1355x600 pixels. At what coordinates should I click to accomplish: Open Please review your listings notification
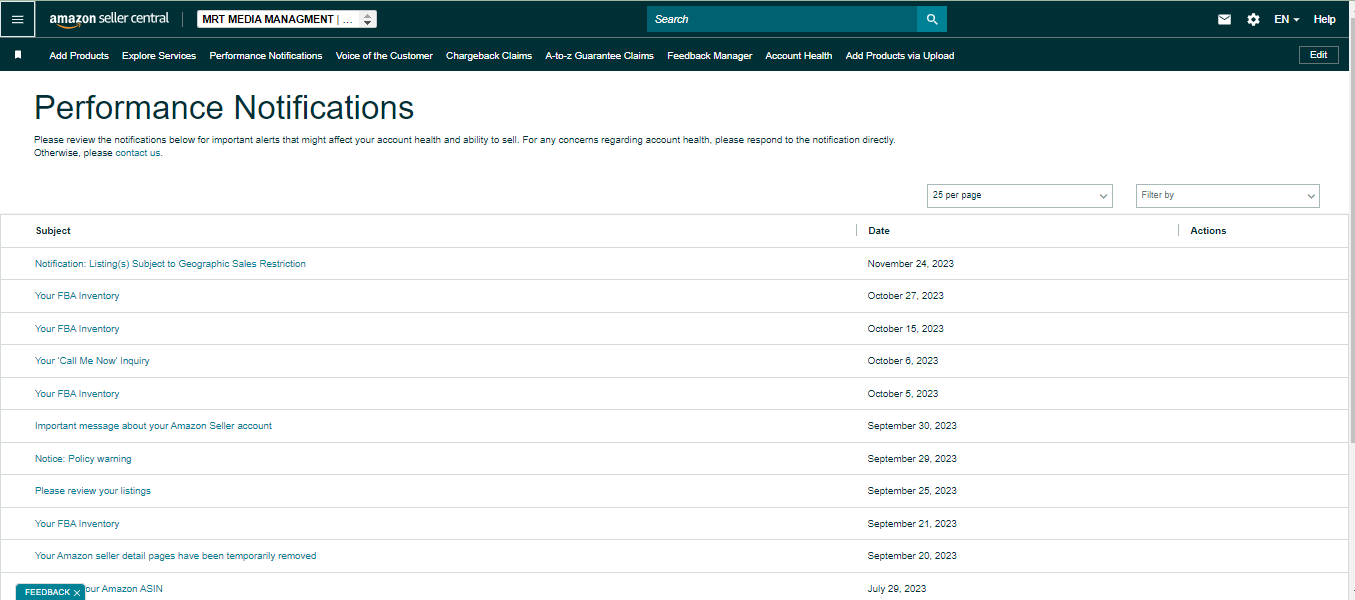coord(93,491)
